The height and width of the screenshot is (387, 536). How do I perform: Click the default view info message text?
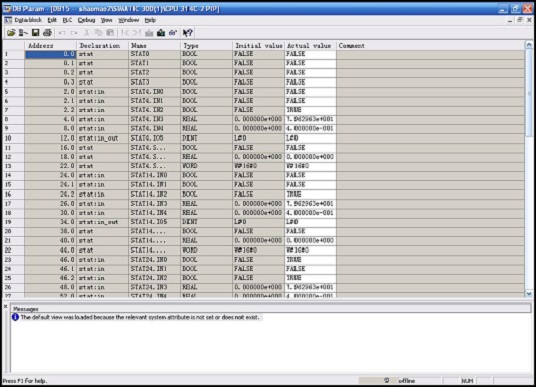pos(140,317)
